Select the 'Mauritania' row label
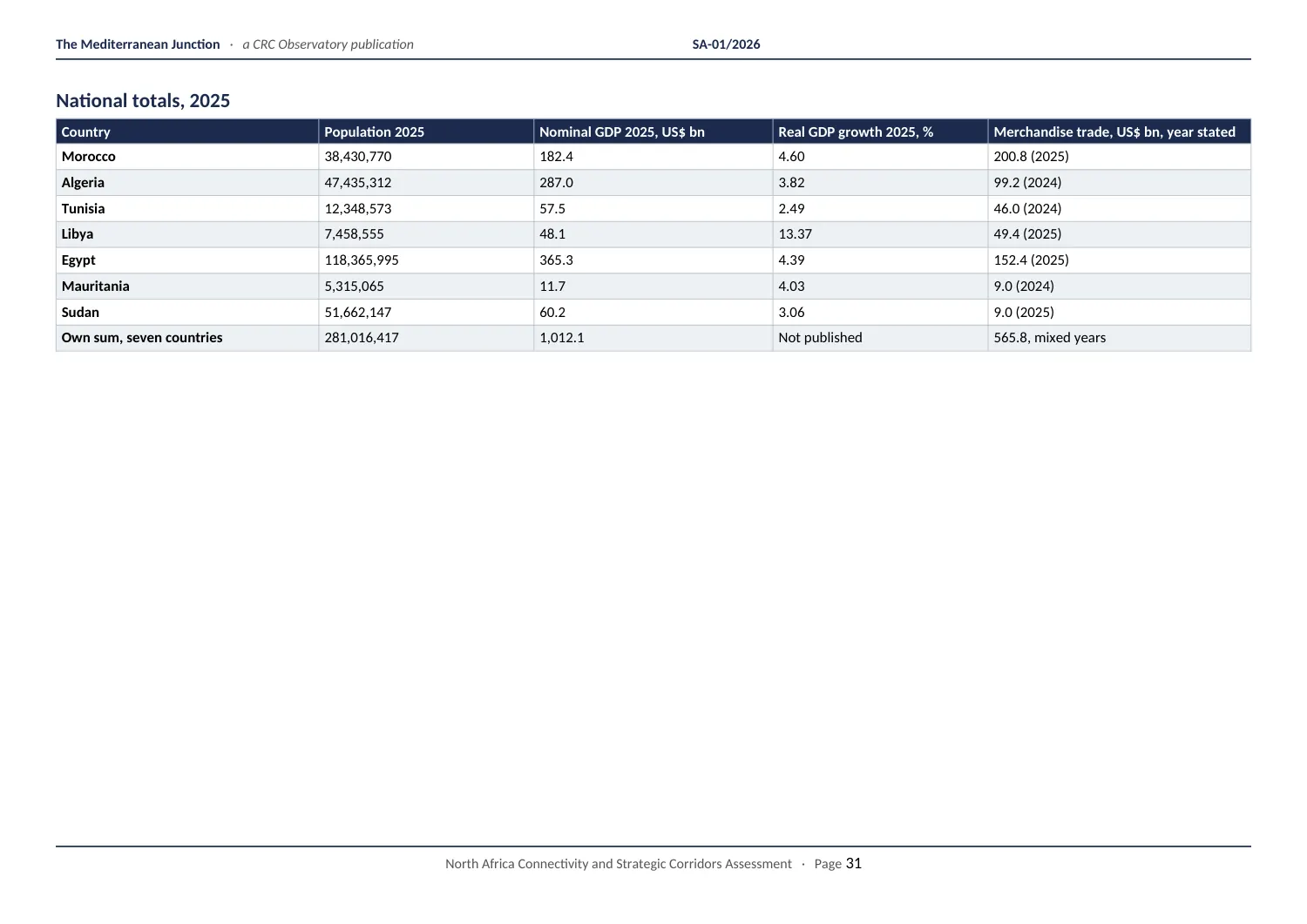The height and width of the screenshot is (924, 1307). (95, 287)
